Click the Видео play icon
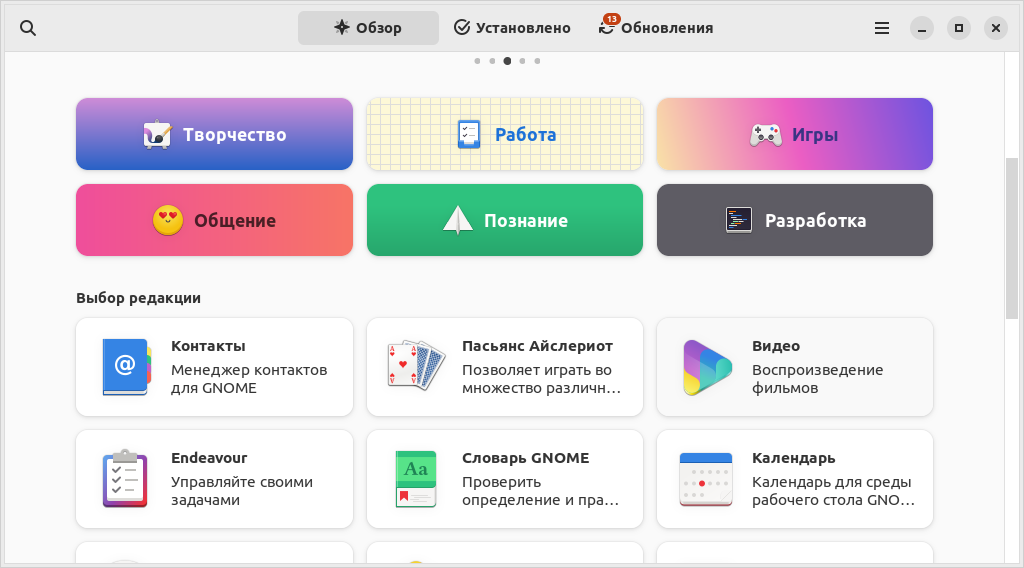 click(x=707, y=368)
